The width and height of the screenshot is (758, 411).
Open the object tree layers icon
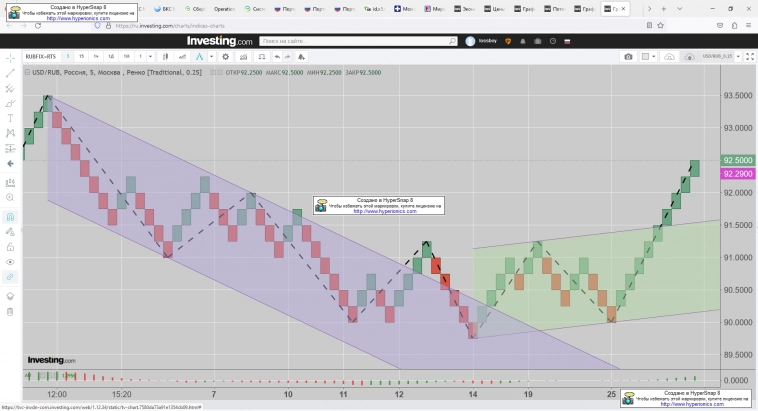(10, 296)
